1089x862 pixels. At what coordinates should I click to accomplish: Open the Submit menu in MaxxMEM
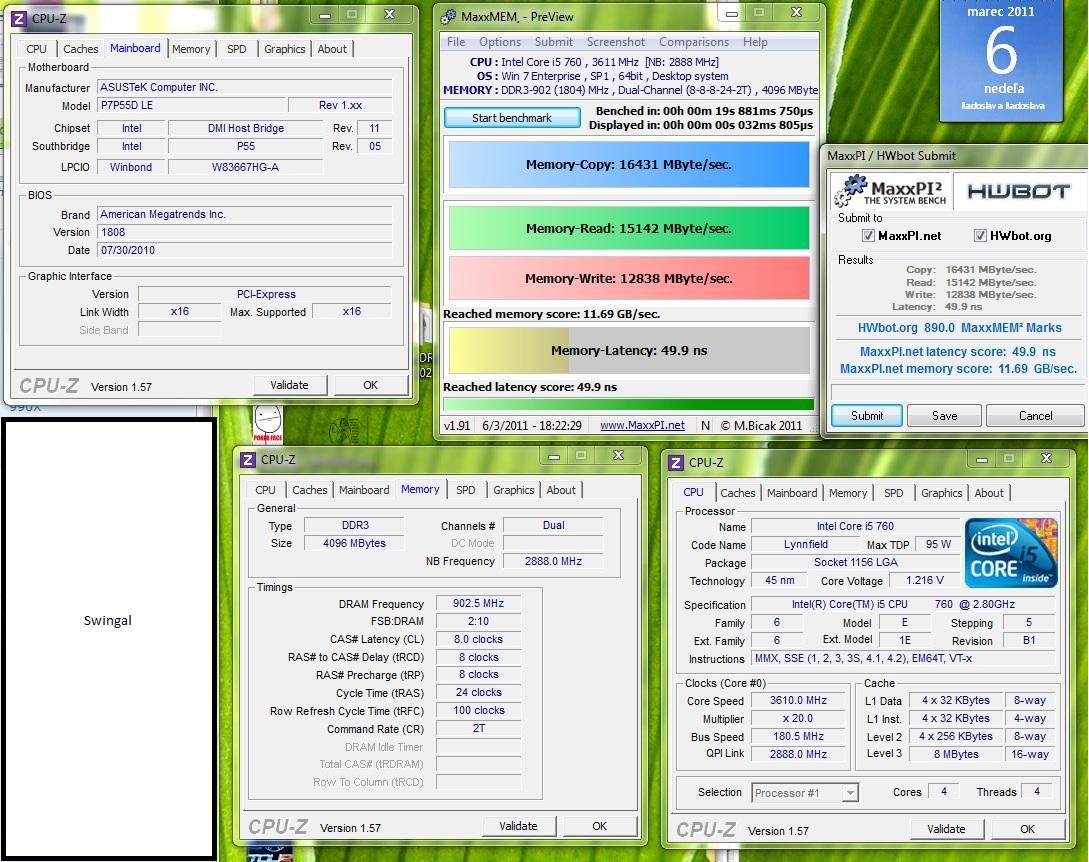pyautogui.click(x=554, y=42)
